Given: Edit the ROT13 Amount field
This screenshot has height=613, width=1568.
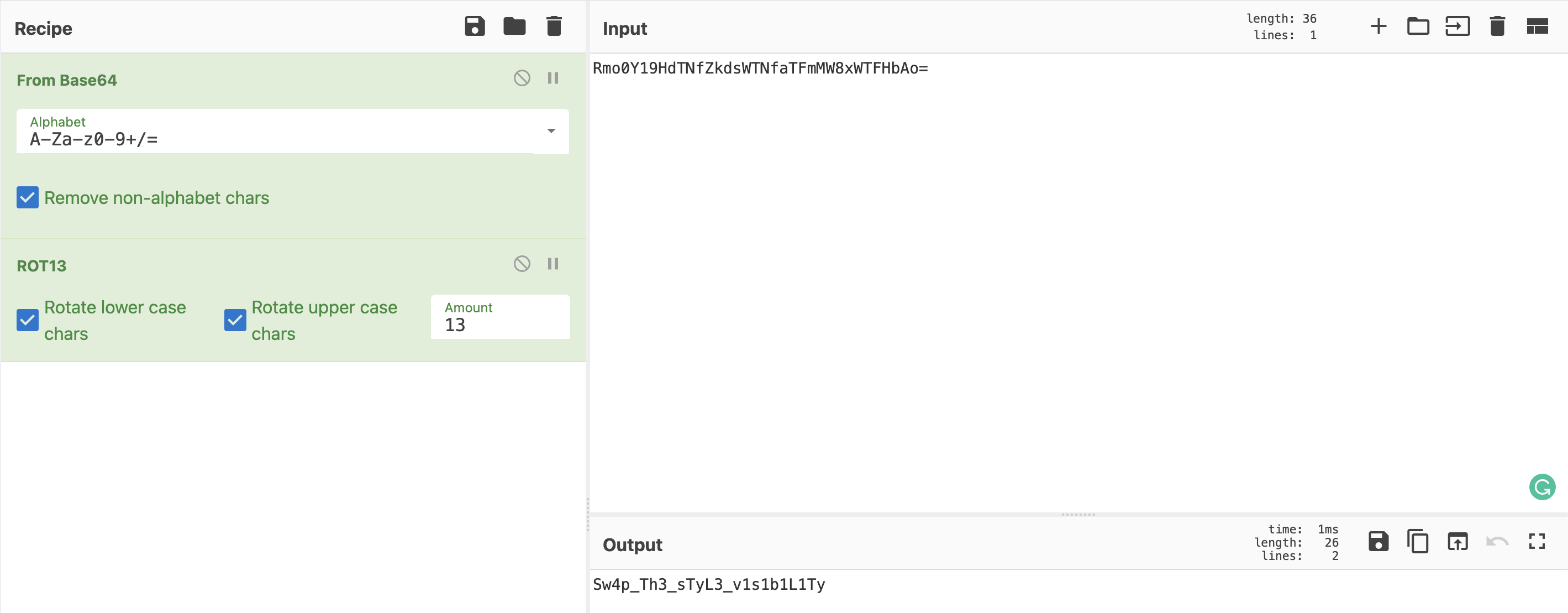Looking at the screenshot, I should click(501, 317).
